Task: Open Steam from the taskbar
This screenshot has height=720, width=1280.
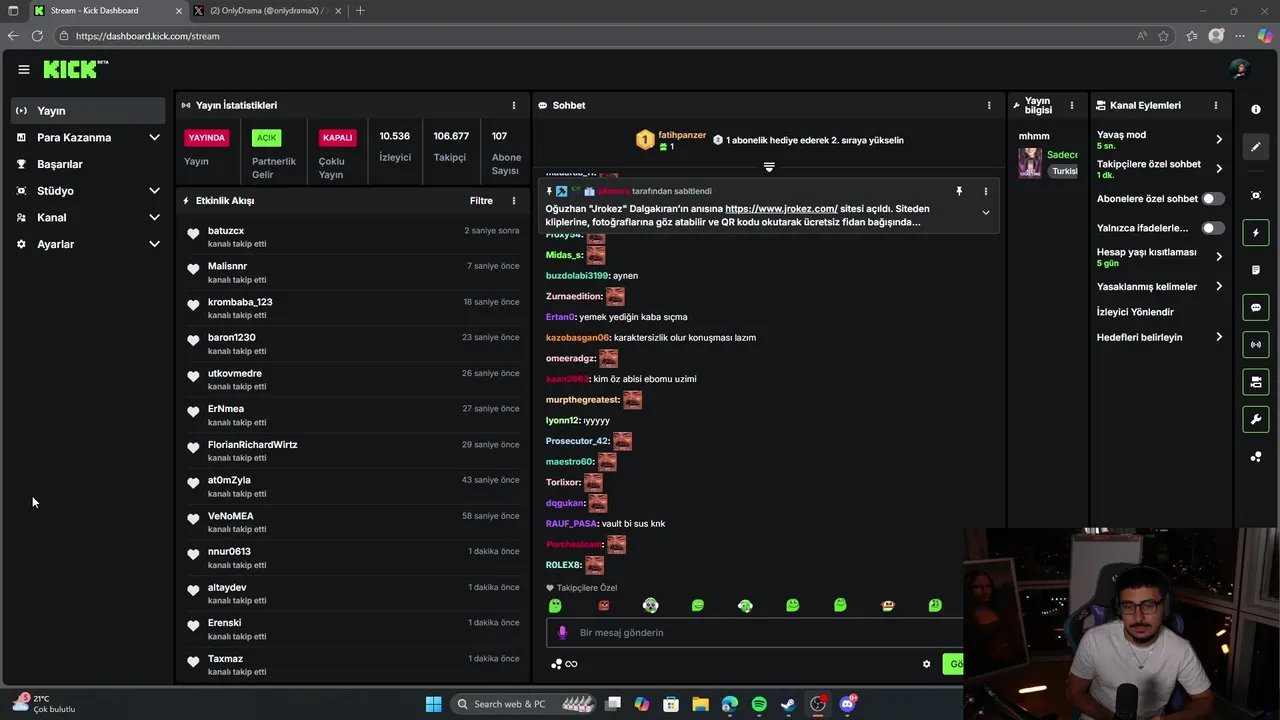Action: tap(788, 704)
